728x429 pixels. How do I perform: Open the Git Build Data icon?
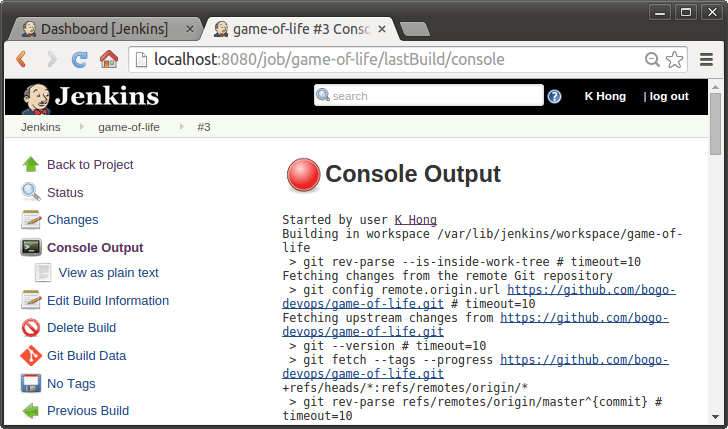(x=31, y=356)
